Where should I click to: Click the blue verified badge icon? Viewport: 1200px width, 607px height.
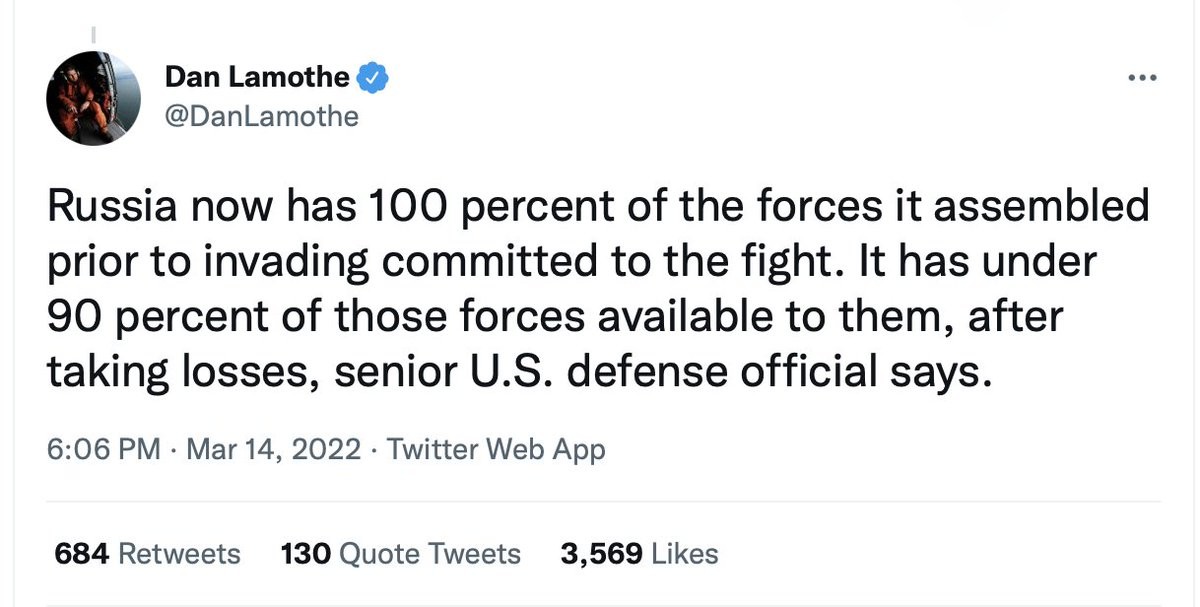point(373,77)
